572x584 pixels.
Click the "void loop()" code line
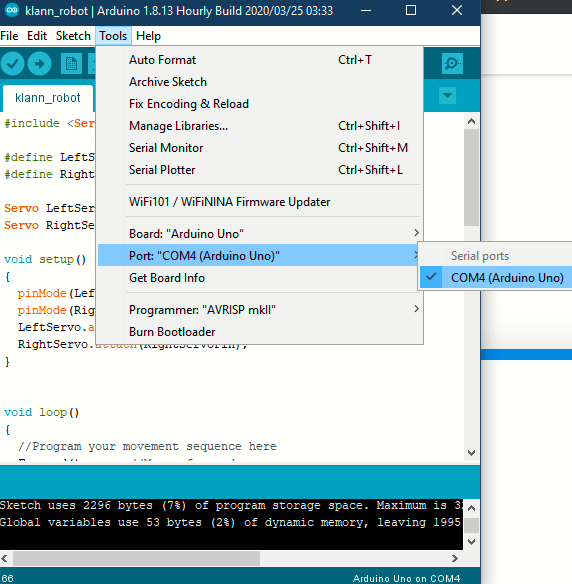click(41, 412)
